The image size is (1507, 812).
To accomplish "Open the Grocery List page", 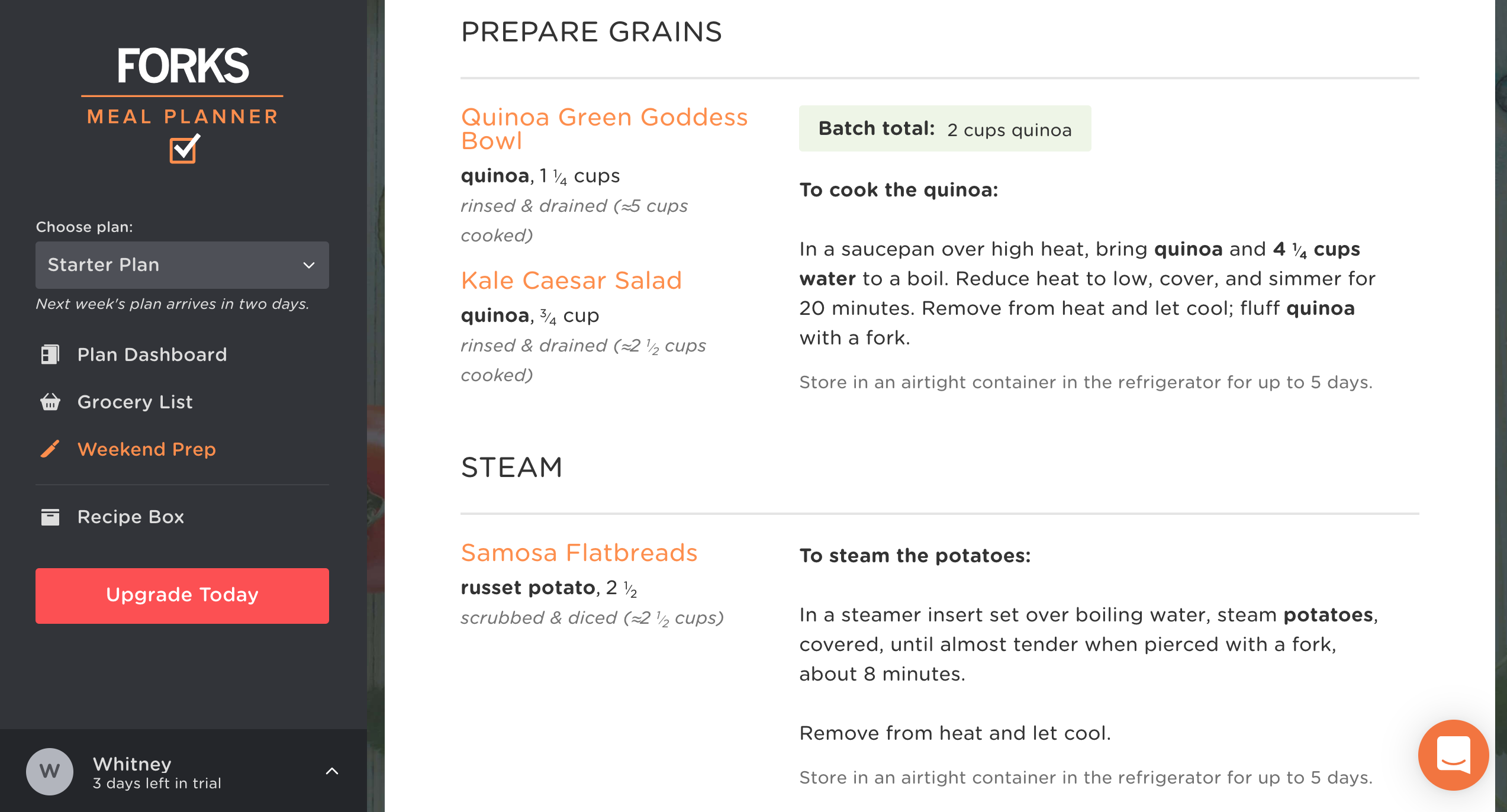I will click(x=135, y=402).
